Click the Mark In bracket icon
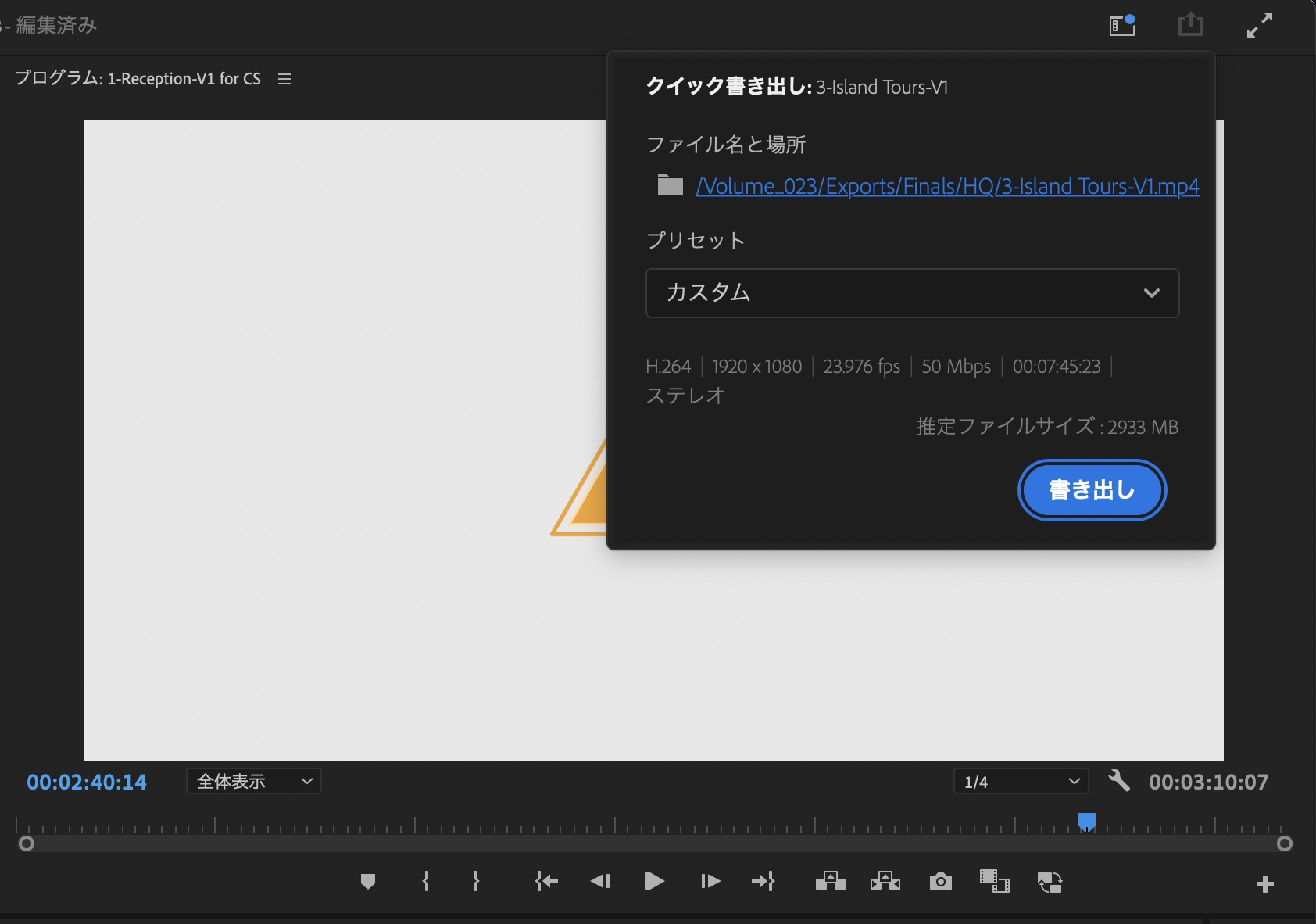1316x924 pixels. [426, 882]
